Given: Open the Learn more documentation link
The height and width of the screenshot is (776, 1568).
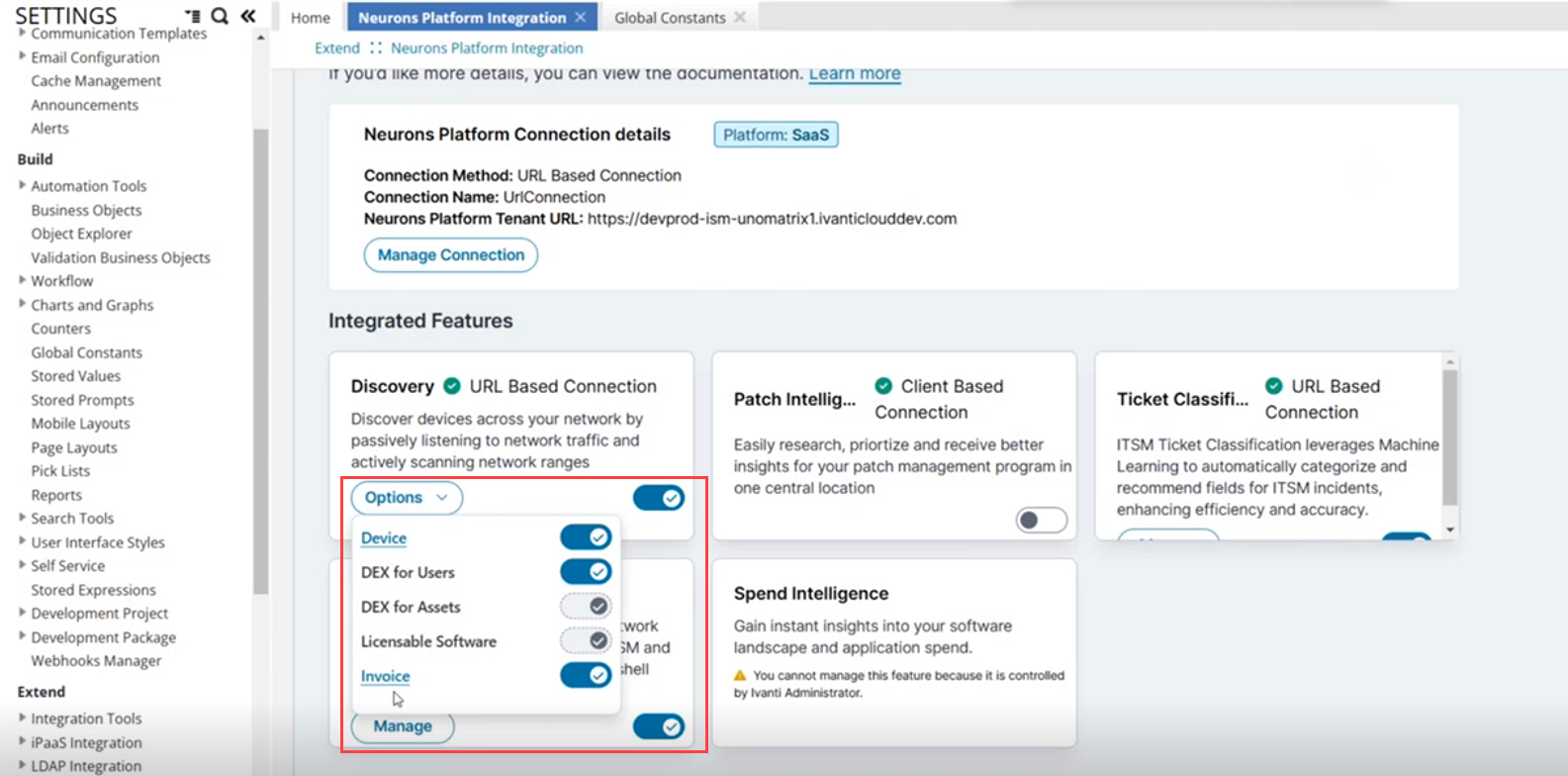Looking at the screenshot, I should coord(855,73).
